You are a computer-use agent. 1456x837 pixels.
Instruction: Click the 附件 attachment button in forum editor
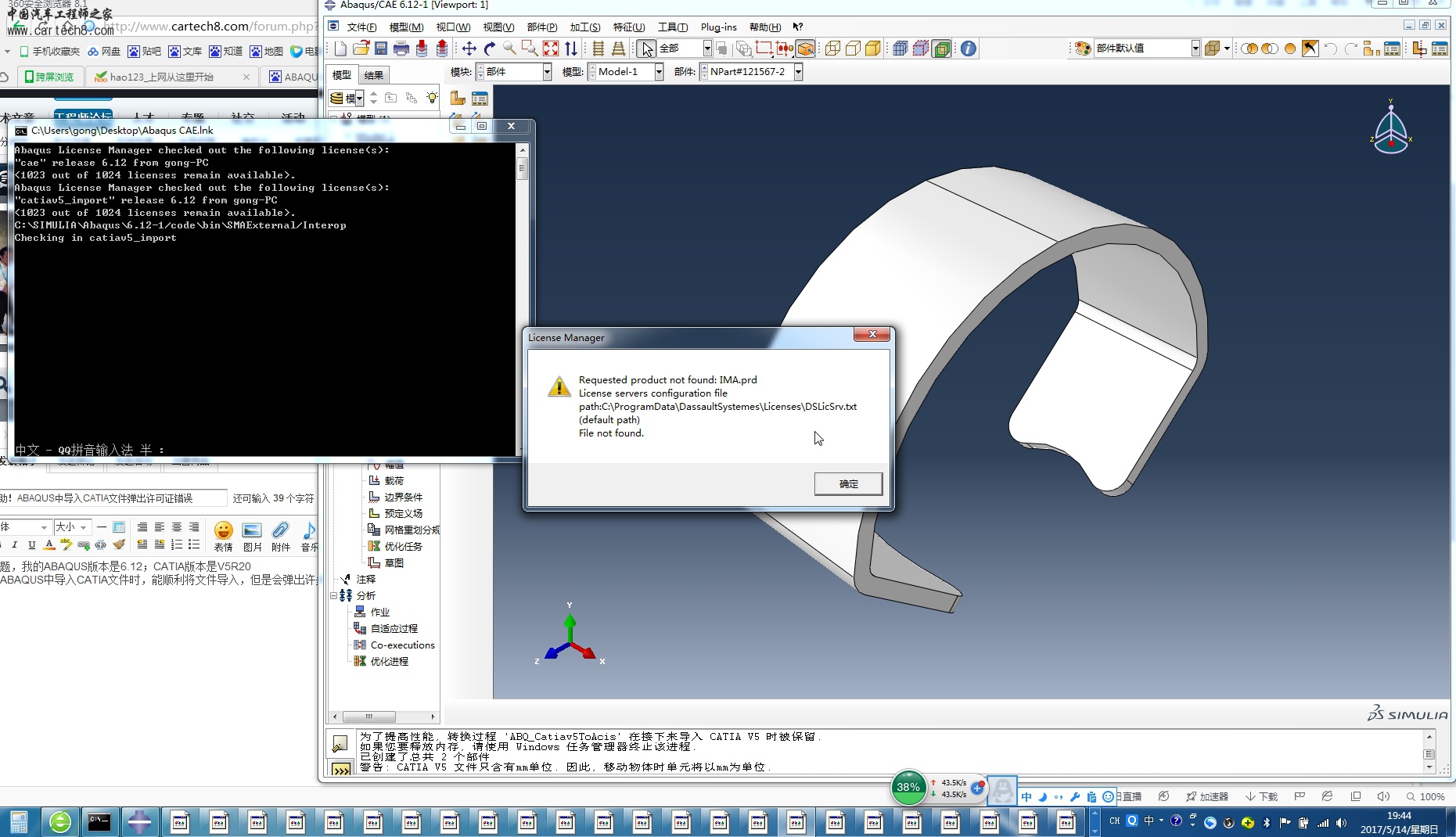point(281,537)
